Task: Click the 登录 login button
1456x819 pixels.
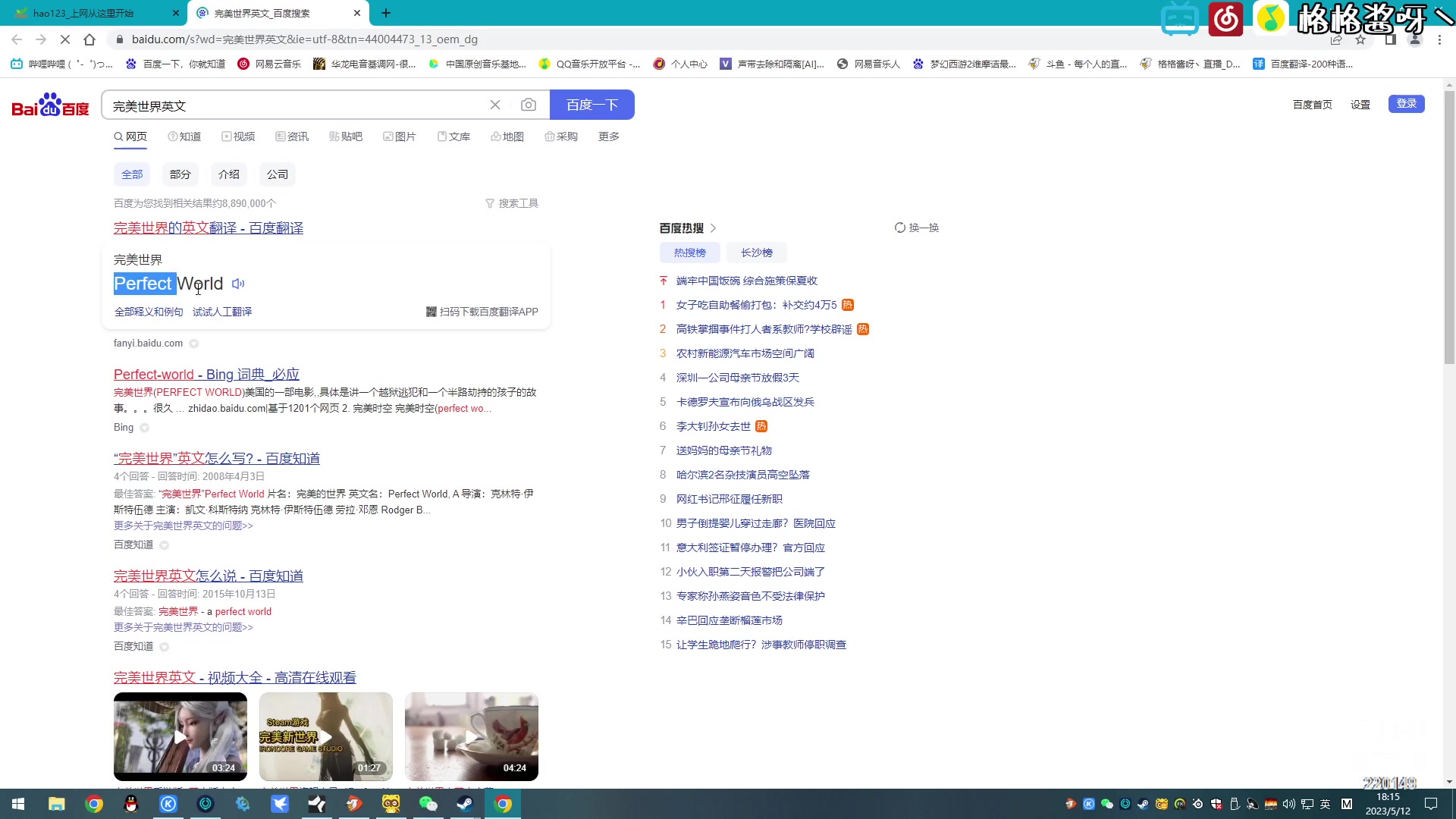Action: 1407,104
